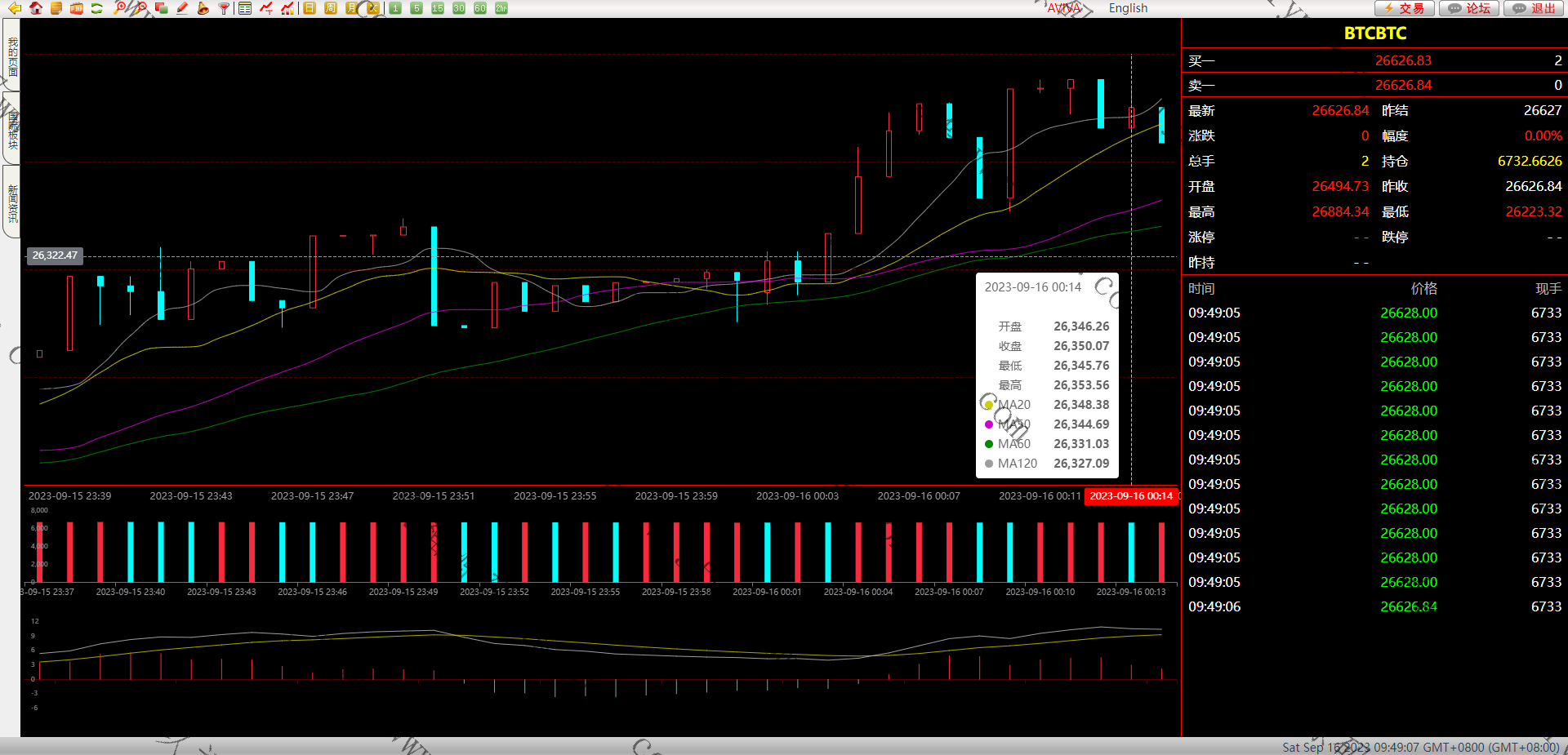Click the red funnel filter icon
The width and height of the screenshot is (1568, 755).
(x=224, y=8)
